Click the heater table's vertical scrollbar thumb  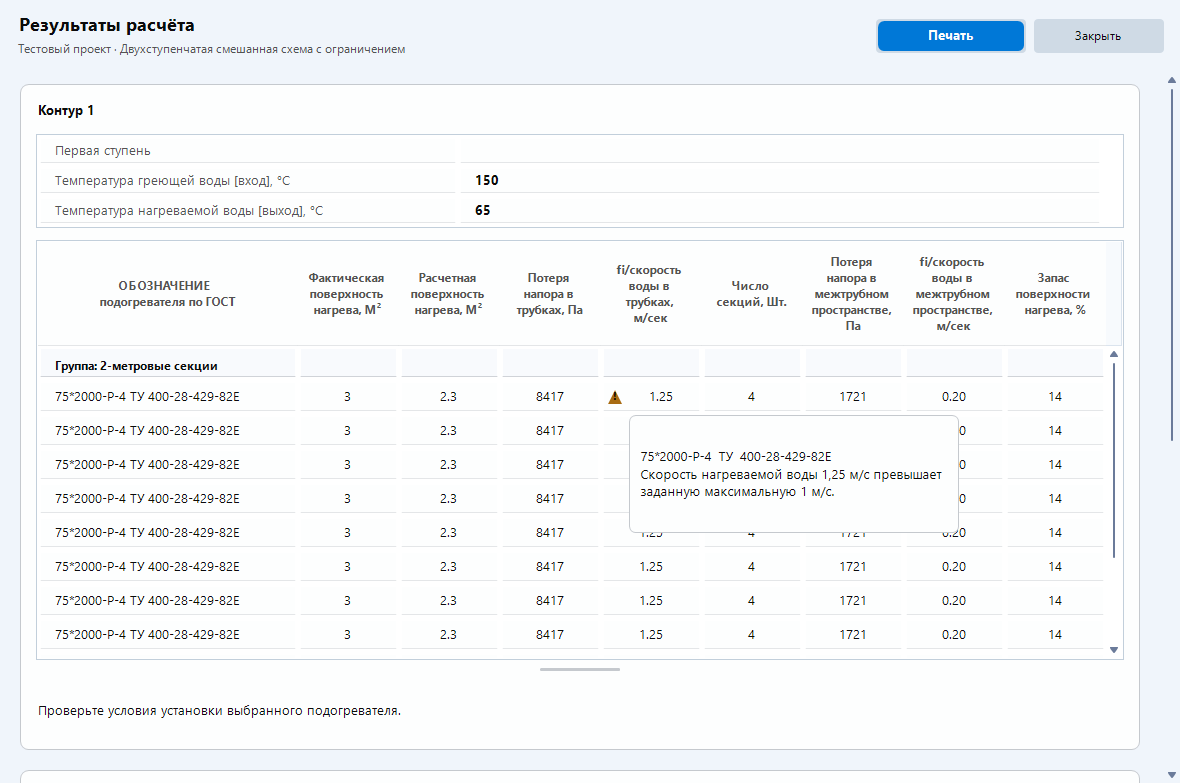[x=1114, y=460]
